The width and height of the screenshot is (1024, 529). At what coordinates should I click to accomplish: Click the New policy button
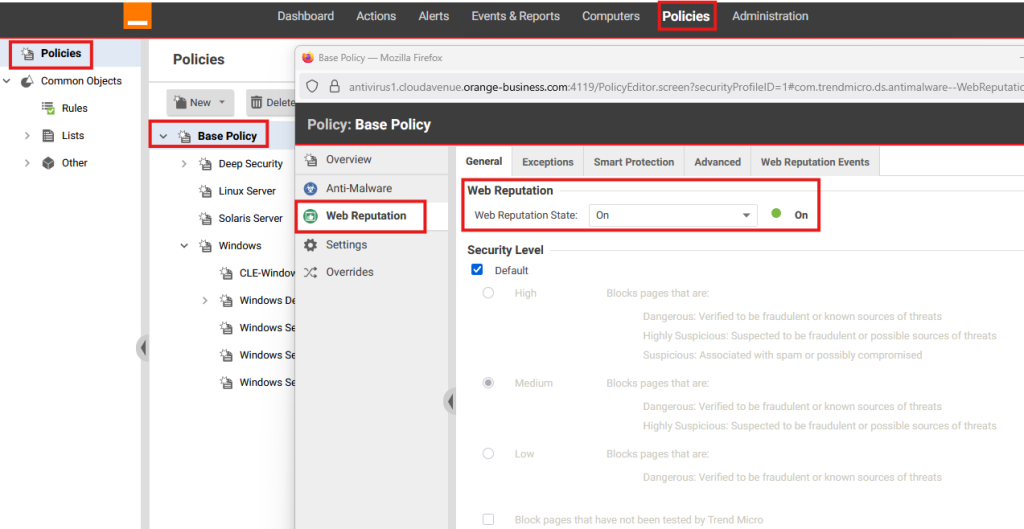(199, 102)
